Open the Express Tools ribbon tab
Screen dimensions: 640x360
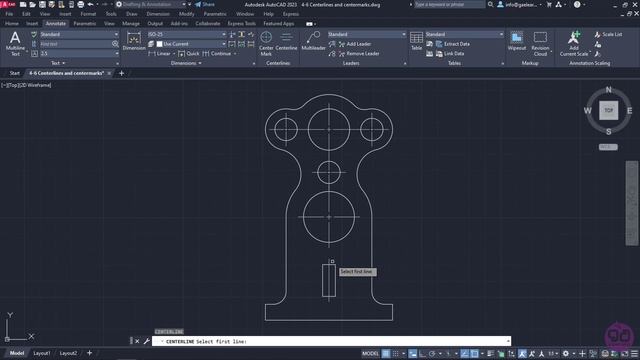tap(242, 24)
